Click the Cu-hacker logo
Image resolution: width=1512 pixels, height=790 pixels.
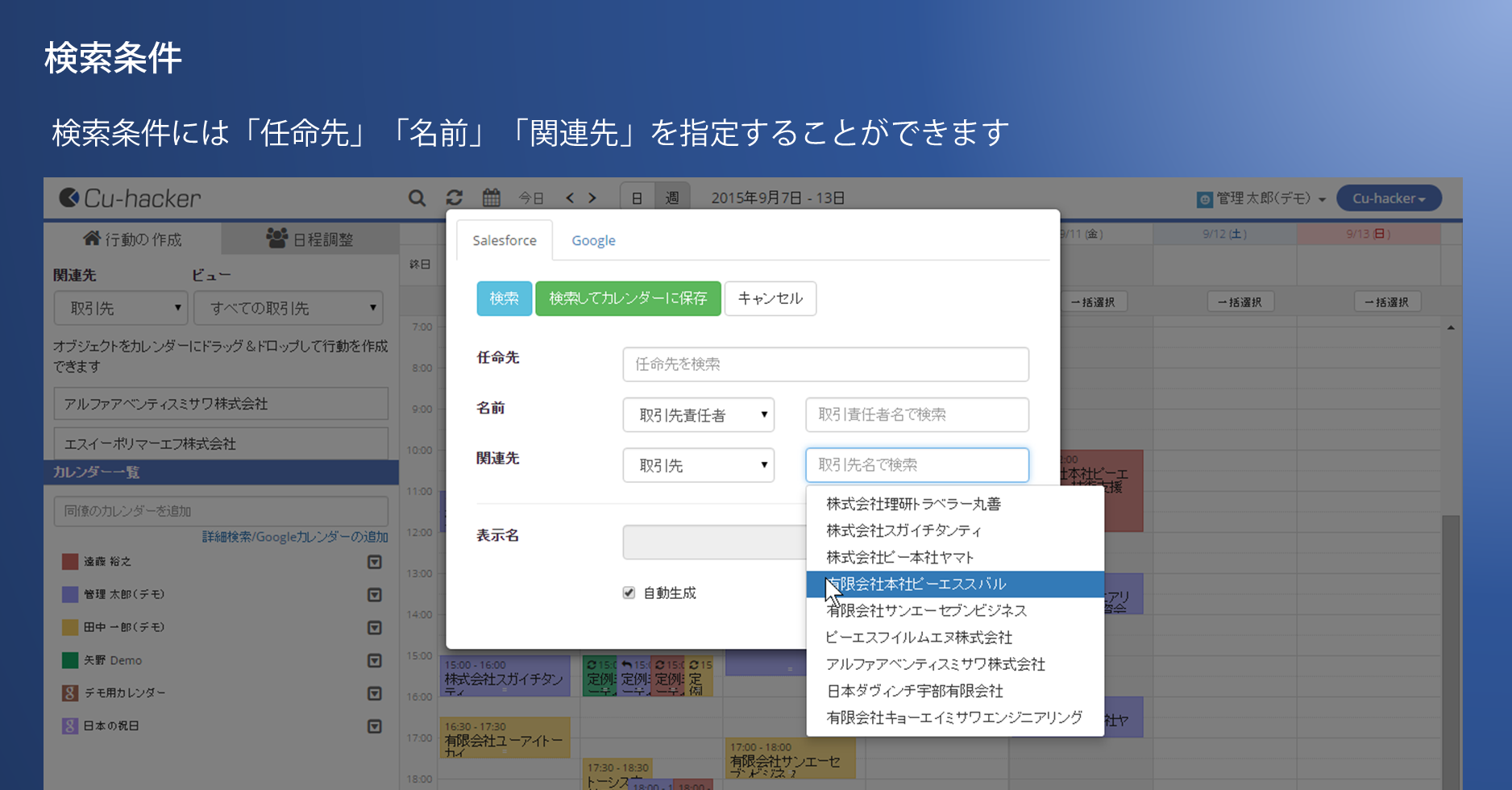(131, 198)
